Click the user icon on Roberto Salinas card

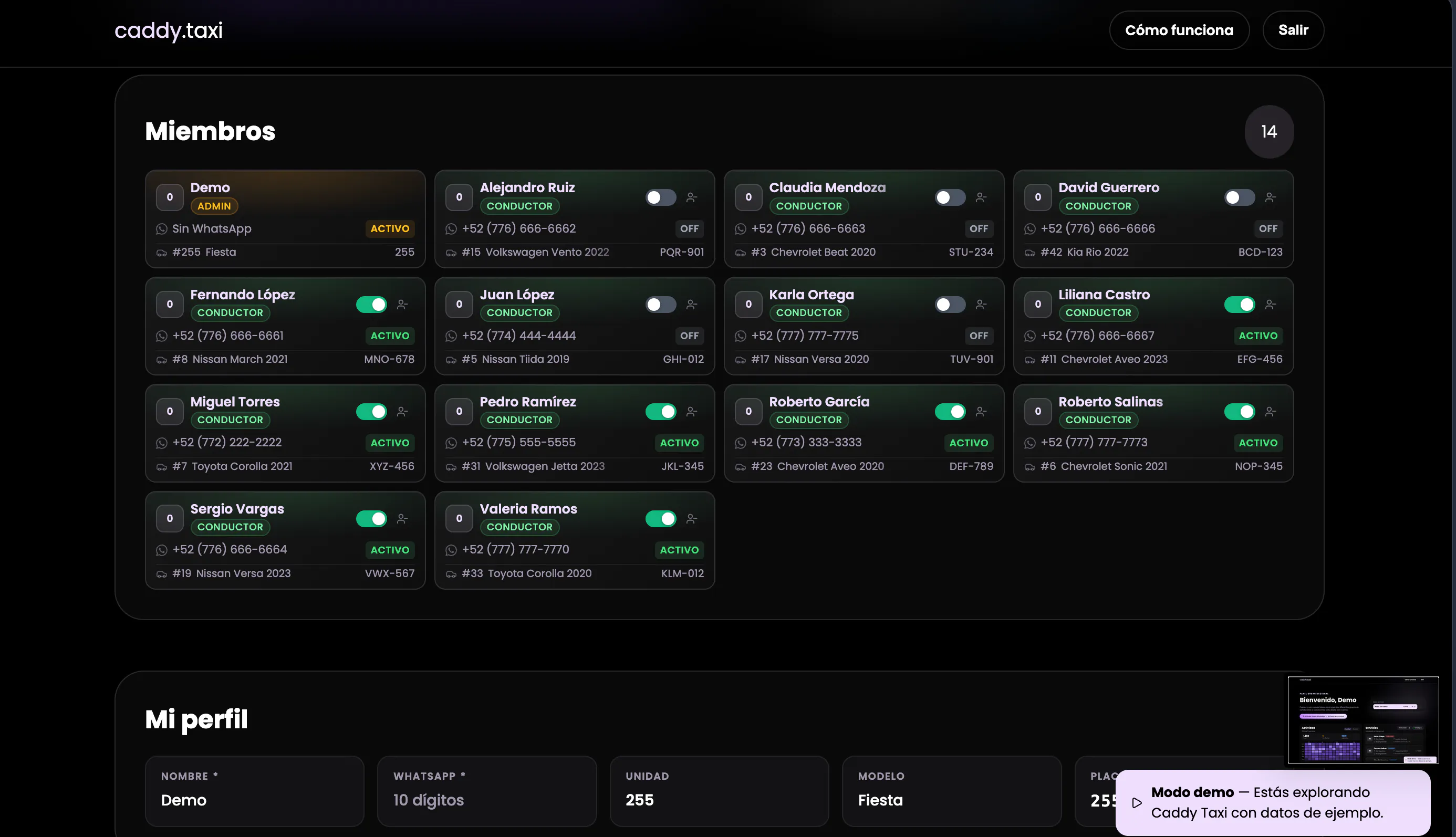pos(1270,412)
